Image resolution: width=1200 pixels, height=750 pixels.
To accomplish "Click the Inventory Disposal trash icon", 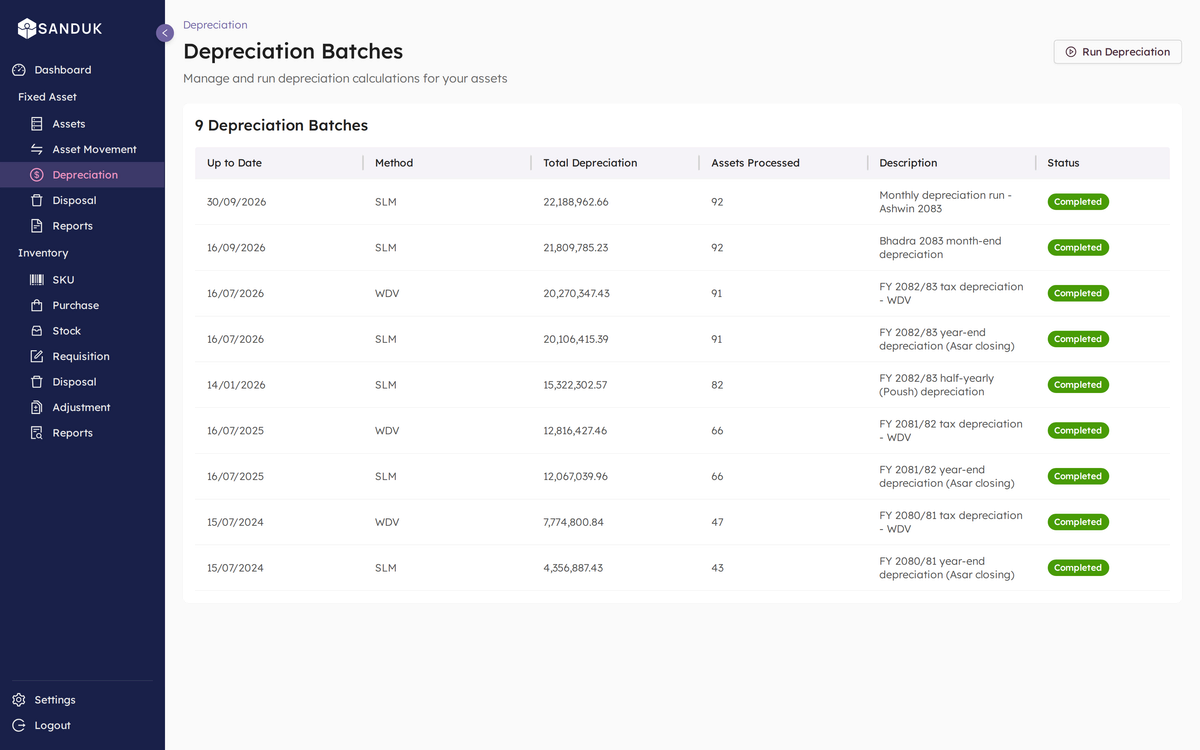I will point(37,382).
